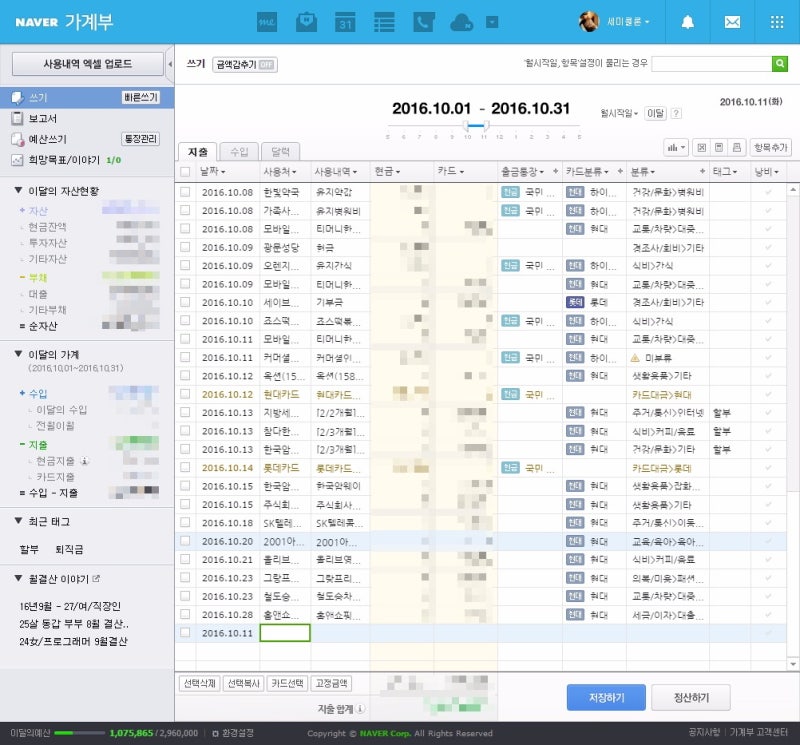Check the 광문성당 row checkbox

tap(185, 247)
